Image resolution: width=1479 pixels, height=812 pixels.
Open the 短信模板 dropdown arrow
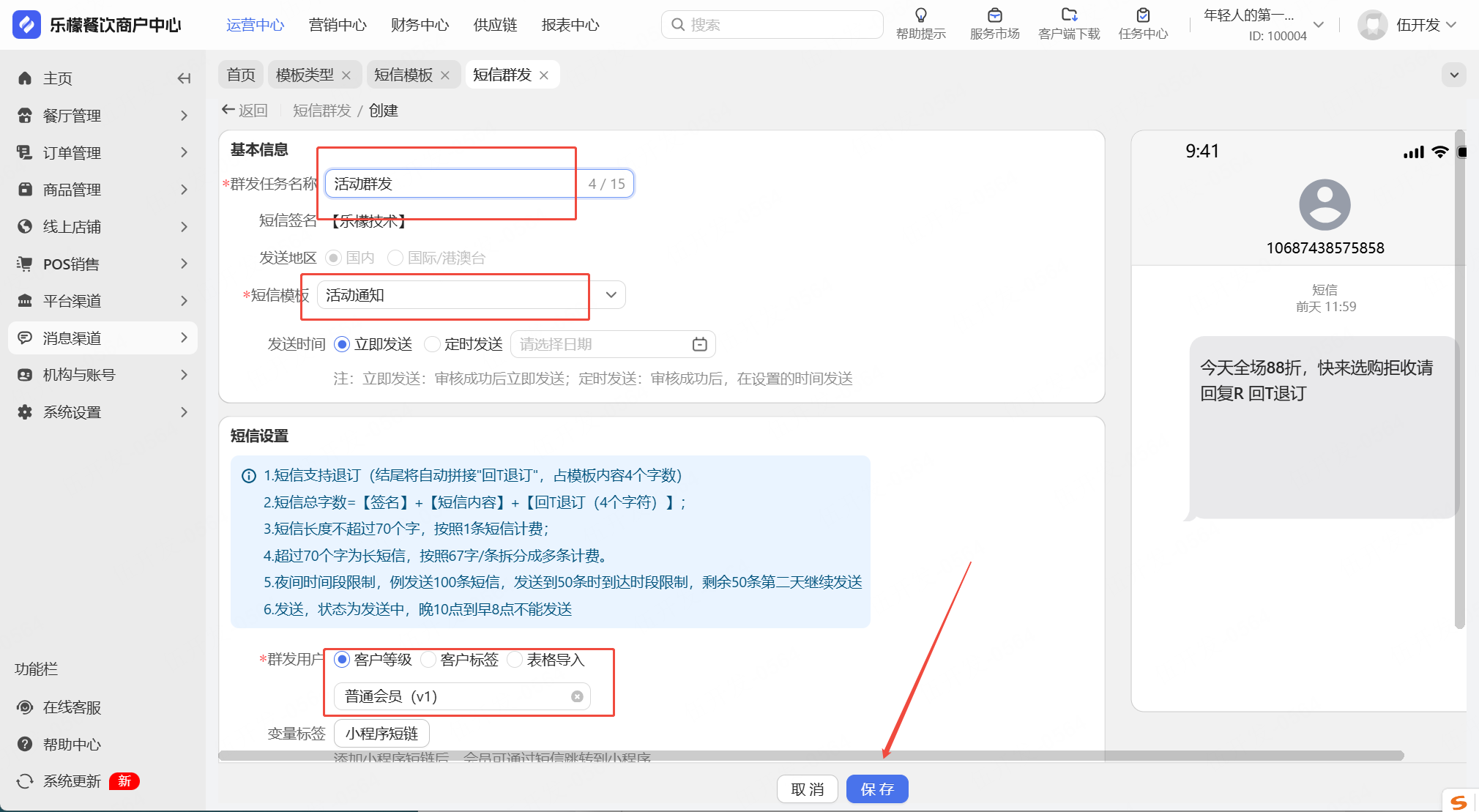click(x=611, y=295)
